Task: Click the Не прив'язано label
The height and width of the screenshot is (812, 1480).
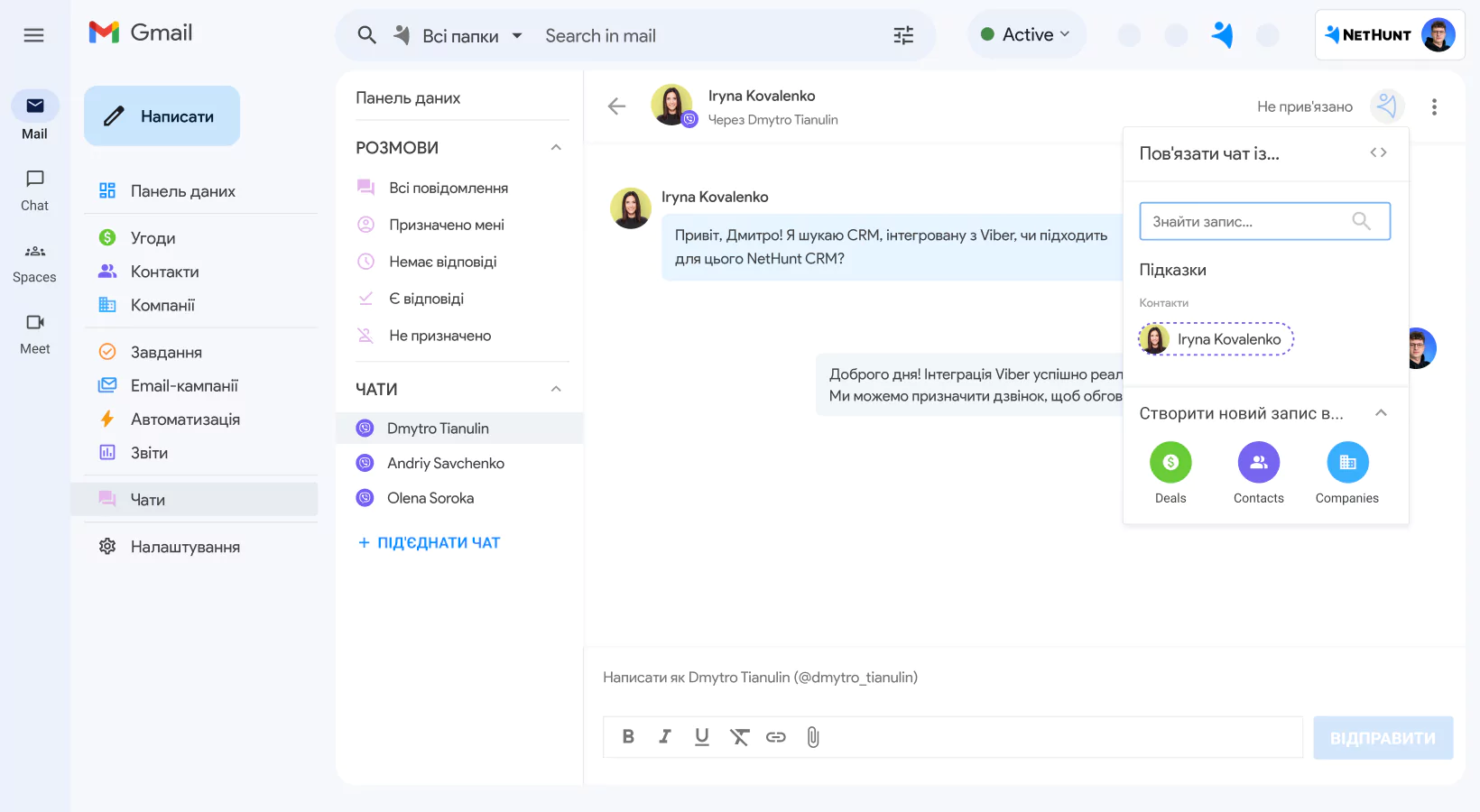Action: point(1305,106)
